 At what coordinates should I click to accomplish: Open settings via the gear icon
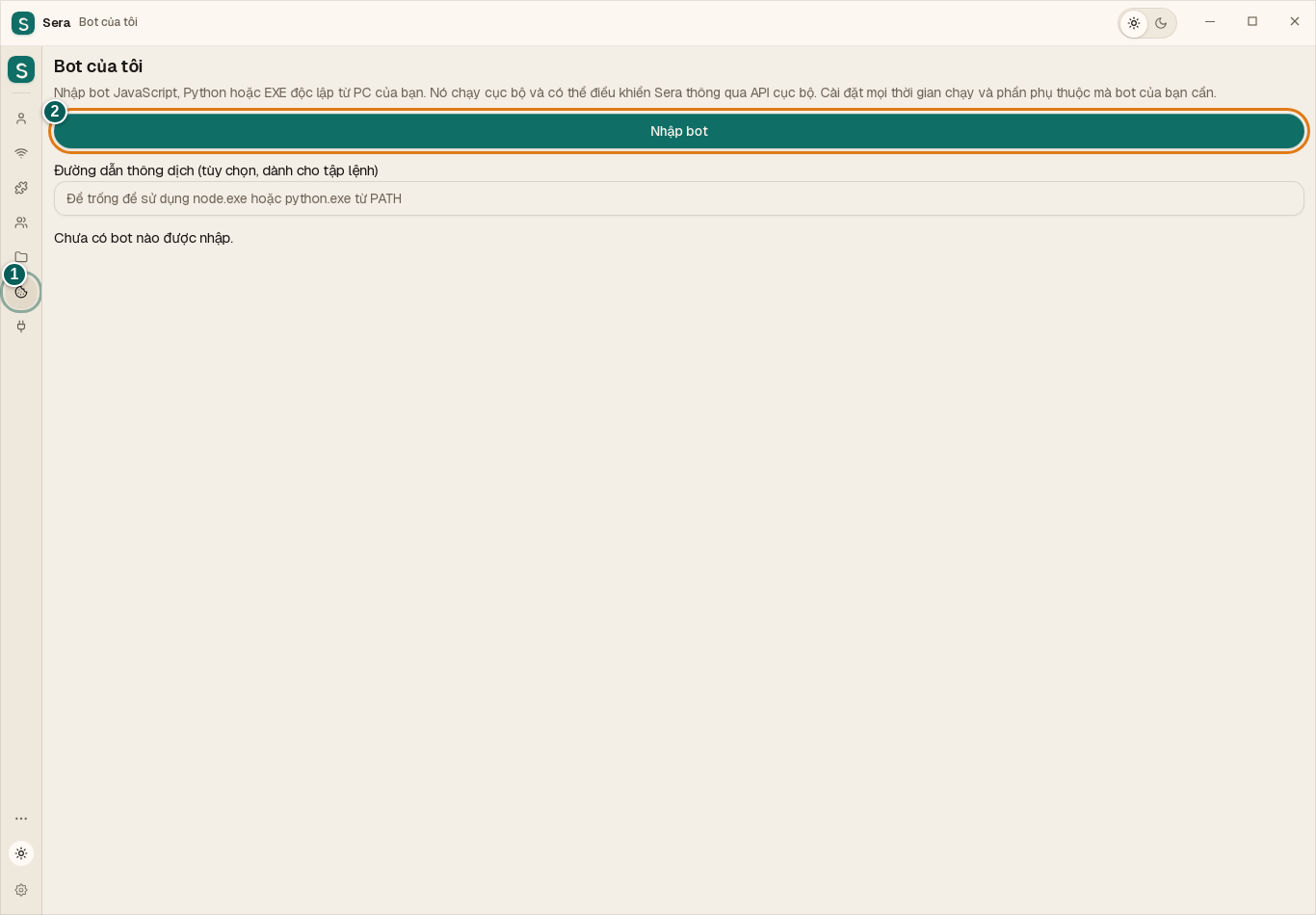tap(21, 890)
